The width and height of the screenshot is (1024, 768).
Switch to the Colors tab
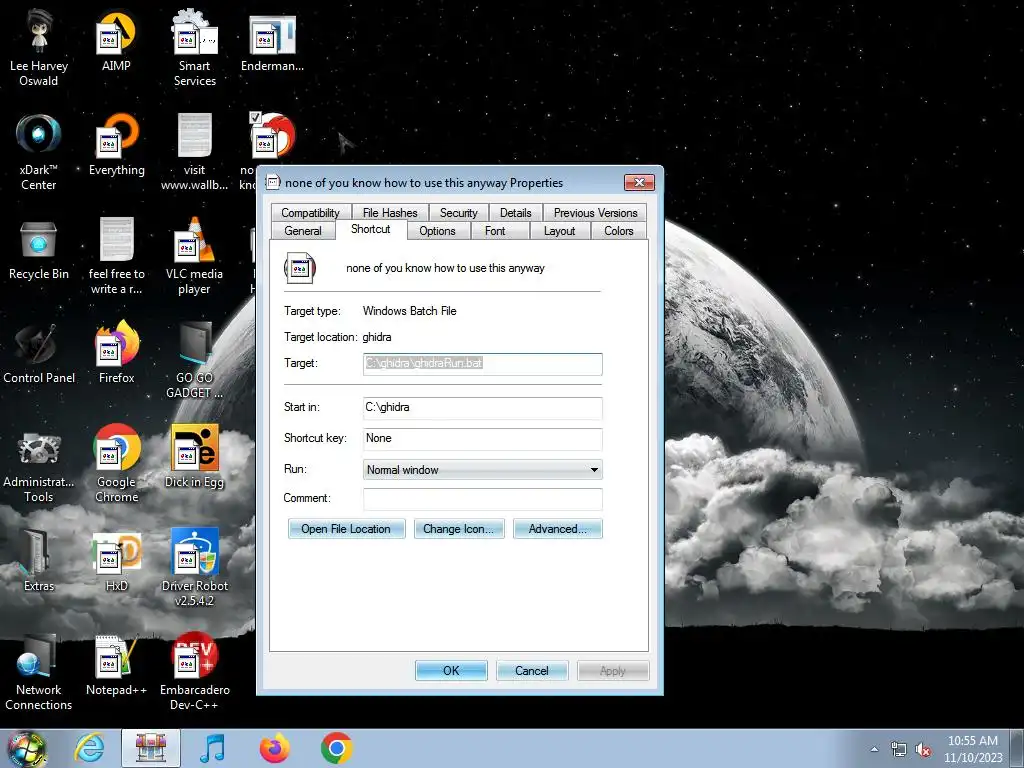[618, 231]
